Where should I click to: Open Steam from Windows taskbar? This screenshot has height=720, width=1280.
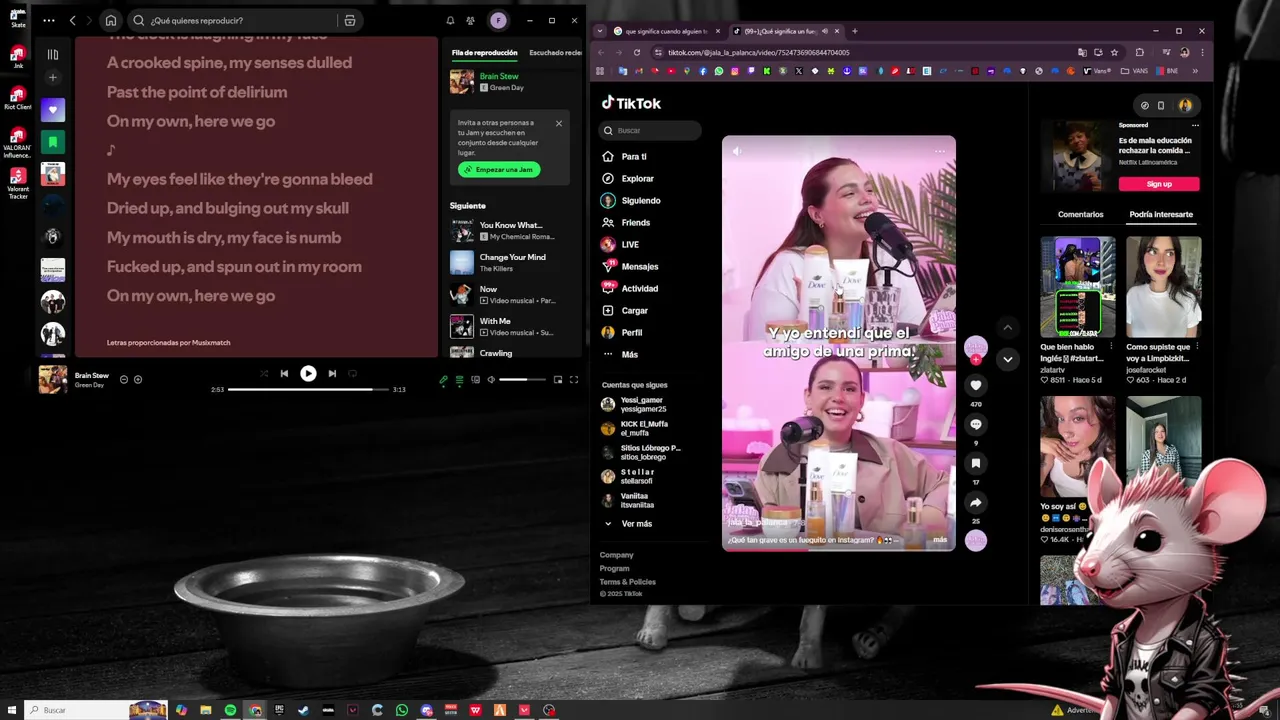[x=304, y=710]
